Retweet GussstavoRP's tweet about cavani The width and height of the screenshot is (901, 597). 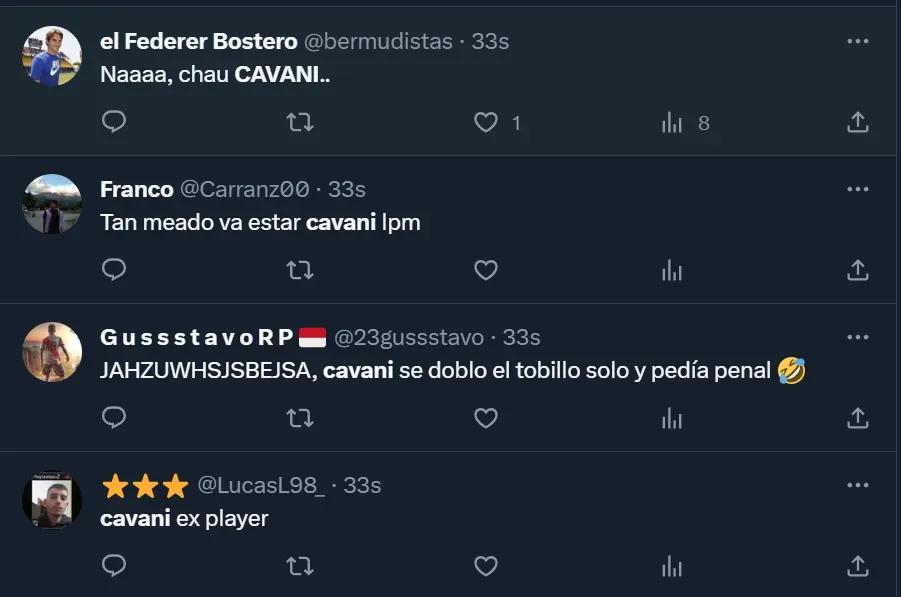(299, 418)
